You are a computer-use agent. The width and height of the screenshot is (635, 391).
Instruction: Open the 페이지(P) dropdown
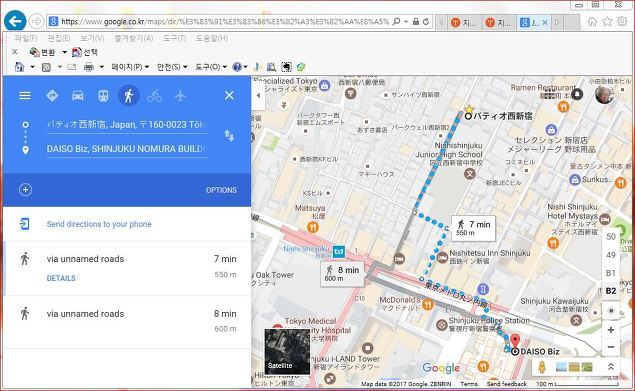[130, 67]
